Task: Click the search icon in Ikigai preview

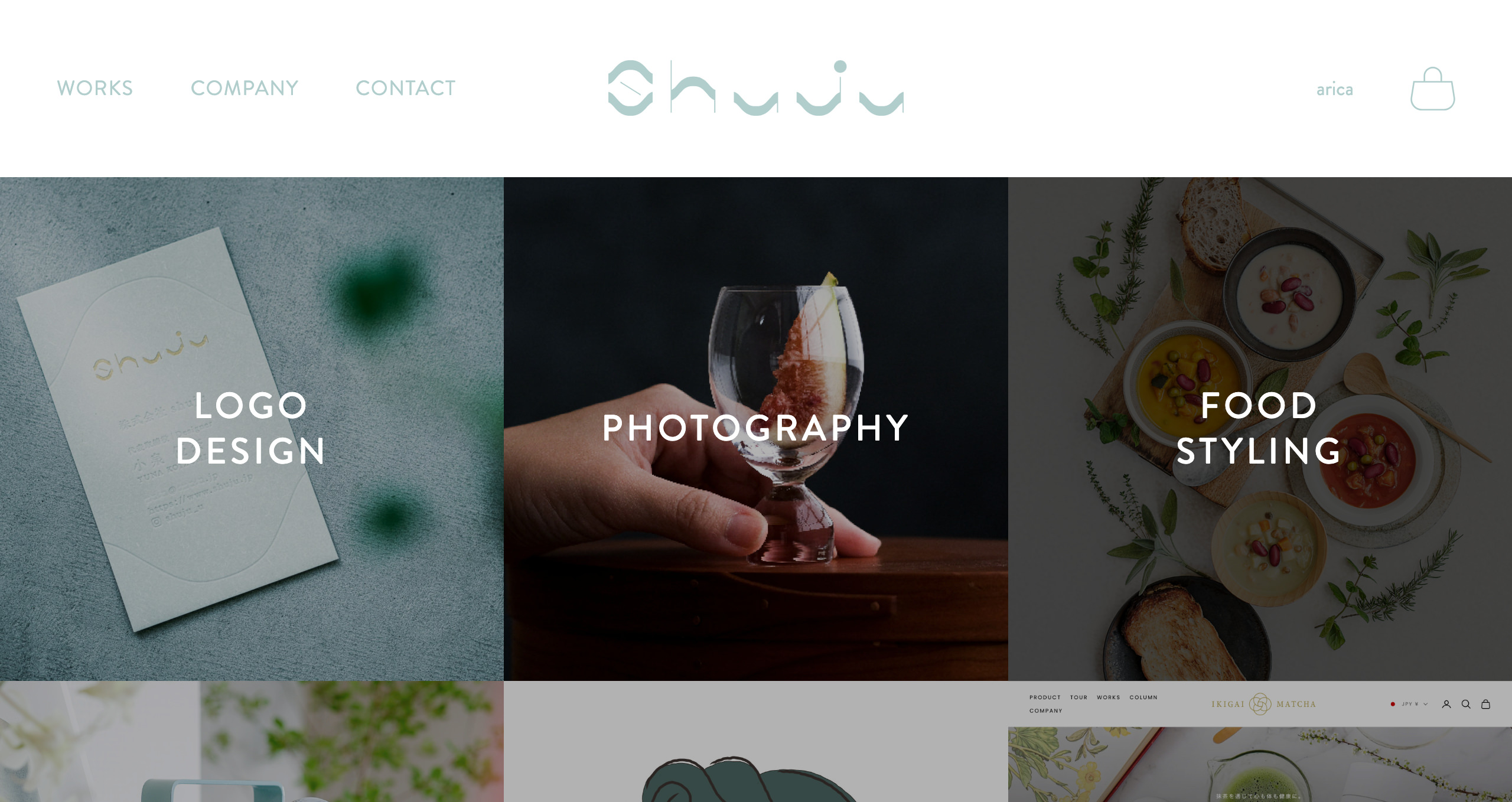Action: pos(1466,704)
